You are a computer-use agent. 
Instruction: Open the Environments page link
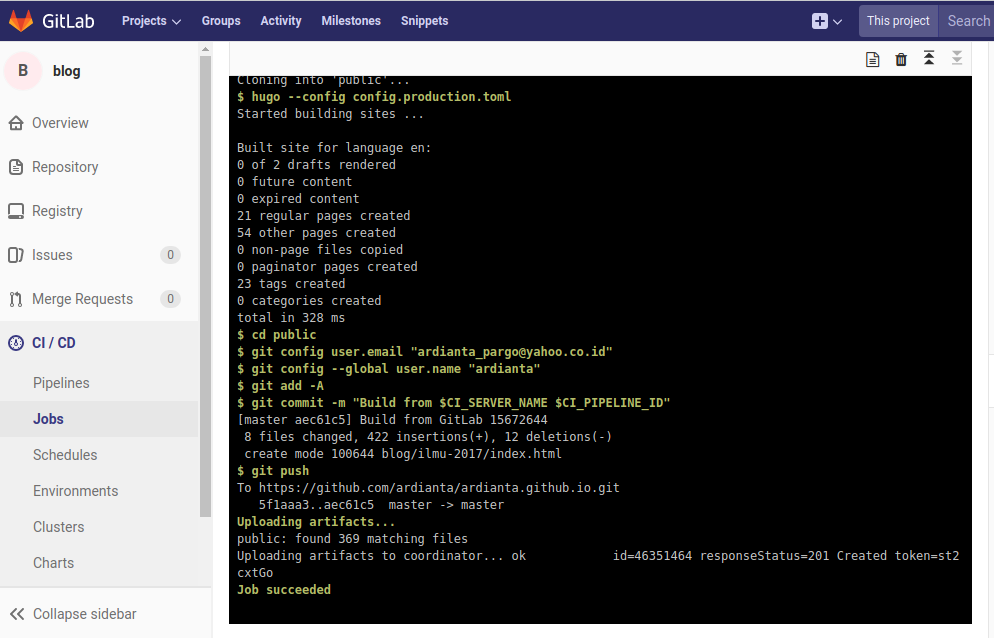click(x=76, y=490)
